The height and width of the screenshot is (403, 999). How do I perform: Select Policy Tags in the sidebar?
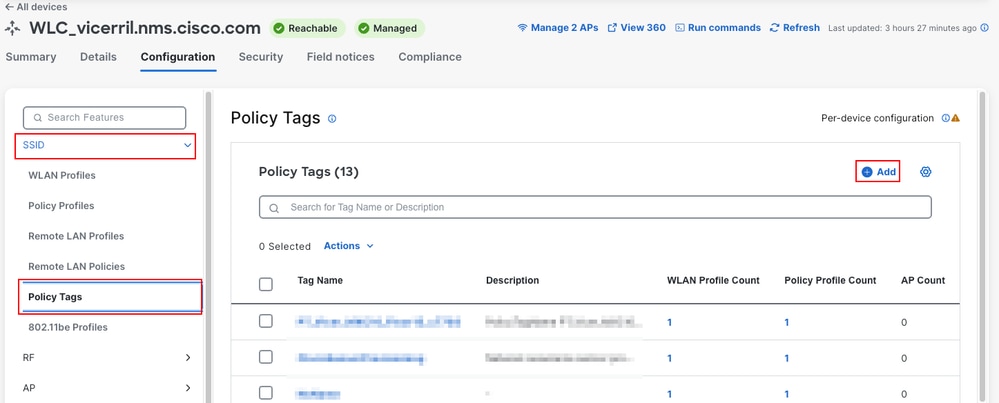click(111, 297)
